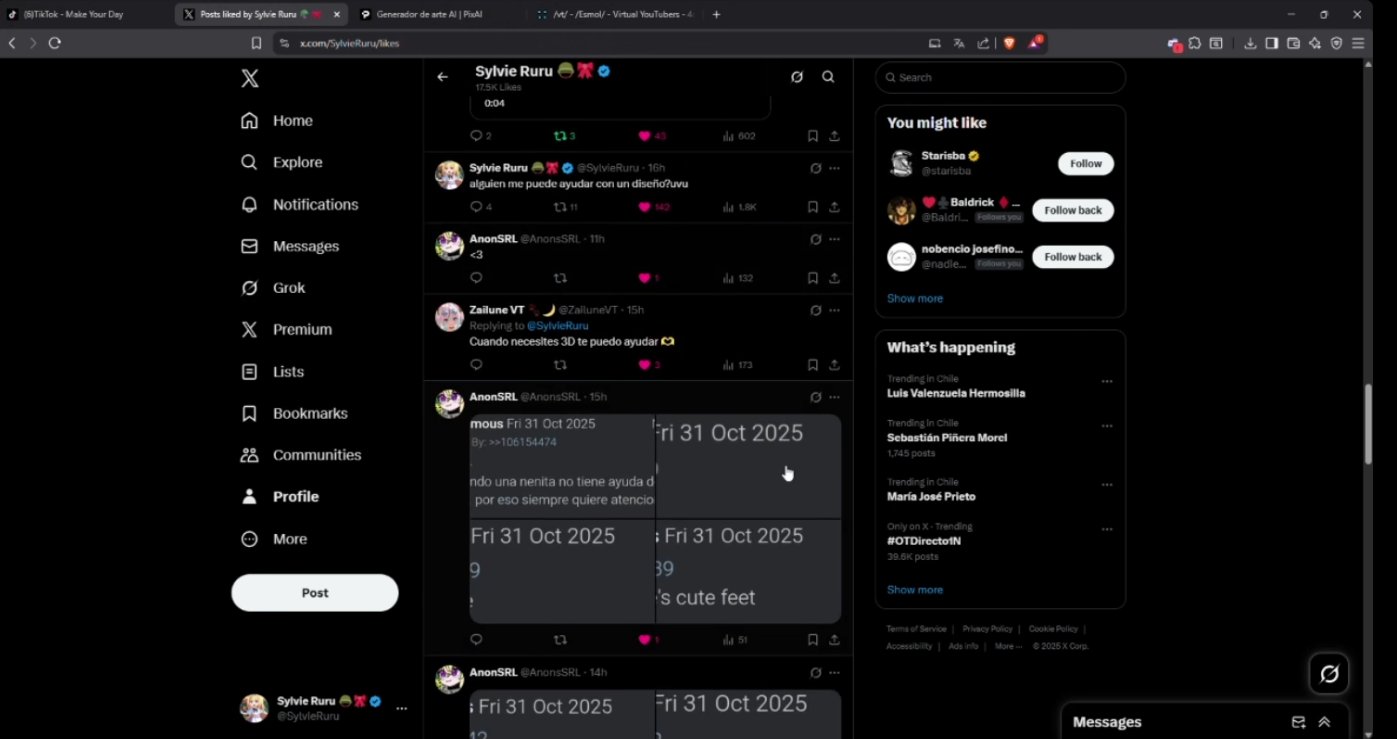Open Profile from the left sidebar
This screenshot has width=1397, height=739.
click(x=280, y=497)
